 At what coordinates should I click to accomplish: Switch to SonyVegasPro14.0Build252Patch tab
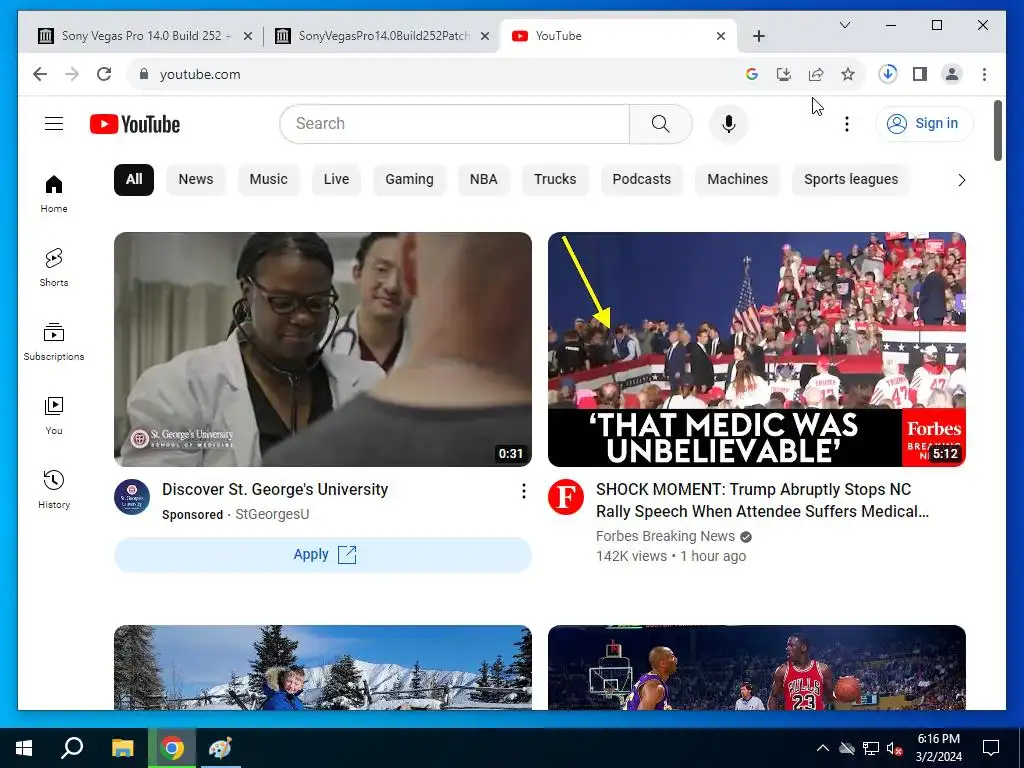click(381, 36)
